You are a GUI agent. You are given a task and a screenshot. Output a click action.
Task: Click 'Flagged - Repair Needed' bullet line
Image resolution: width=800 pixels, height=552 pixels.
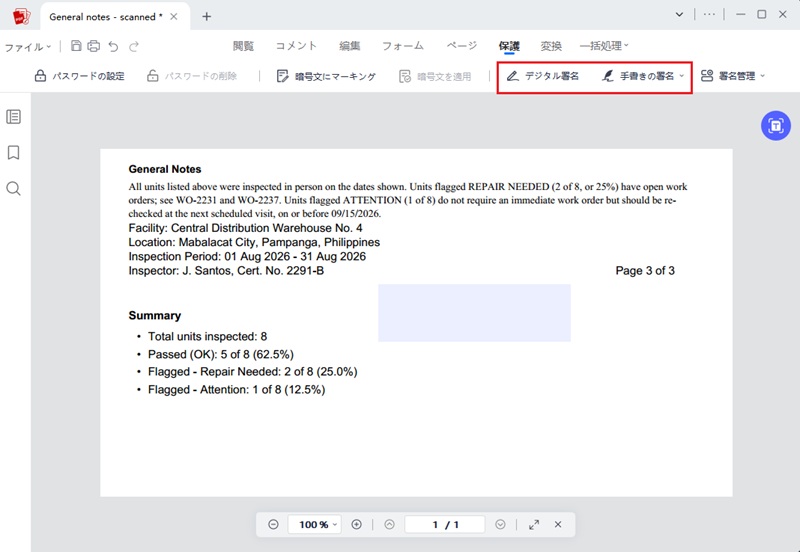click(x=253, y=371)
